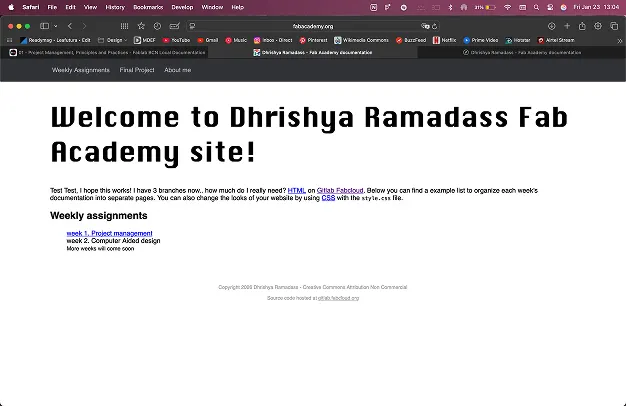Open the Help menu in the menu bar

[238, 7]
